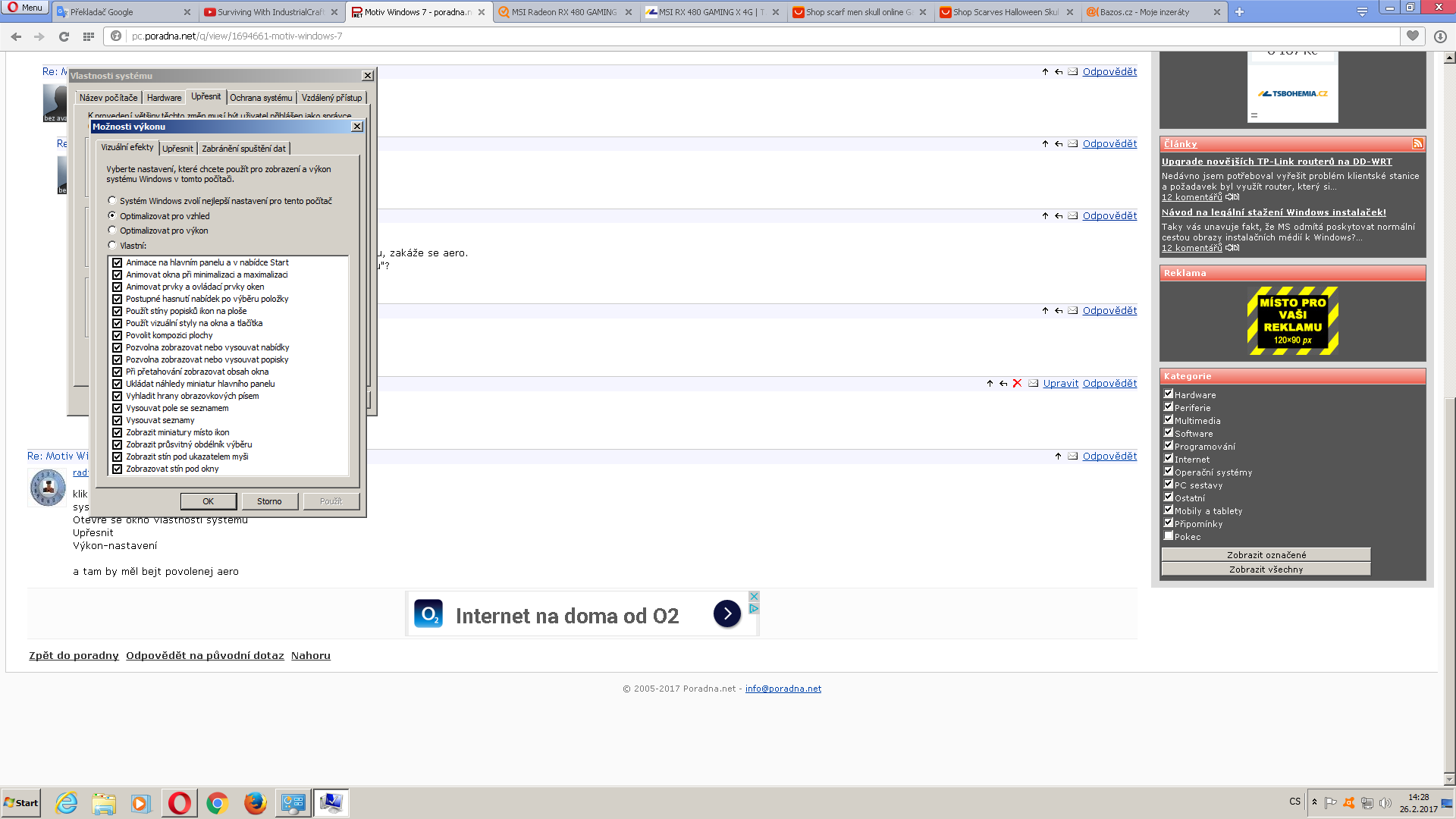Uncheck the Software category checkbox

point(1169,433)
